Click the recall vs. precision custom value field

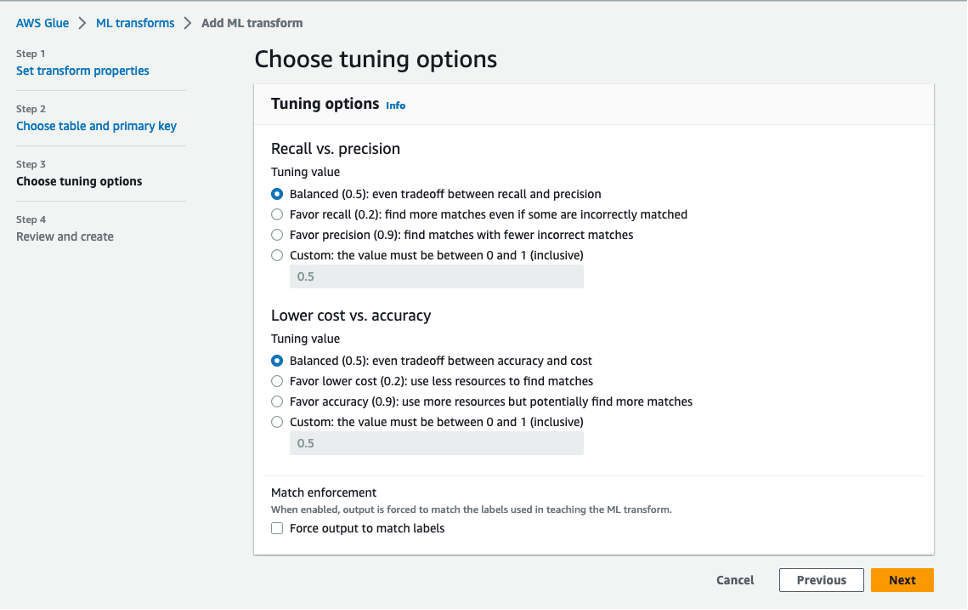tap(436, 277)
